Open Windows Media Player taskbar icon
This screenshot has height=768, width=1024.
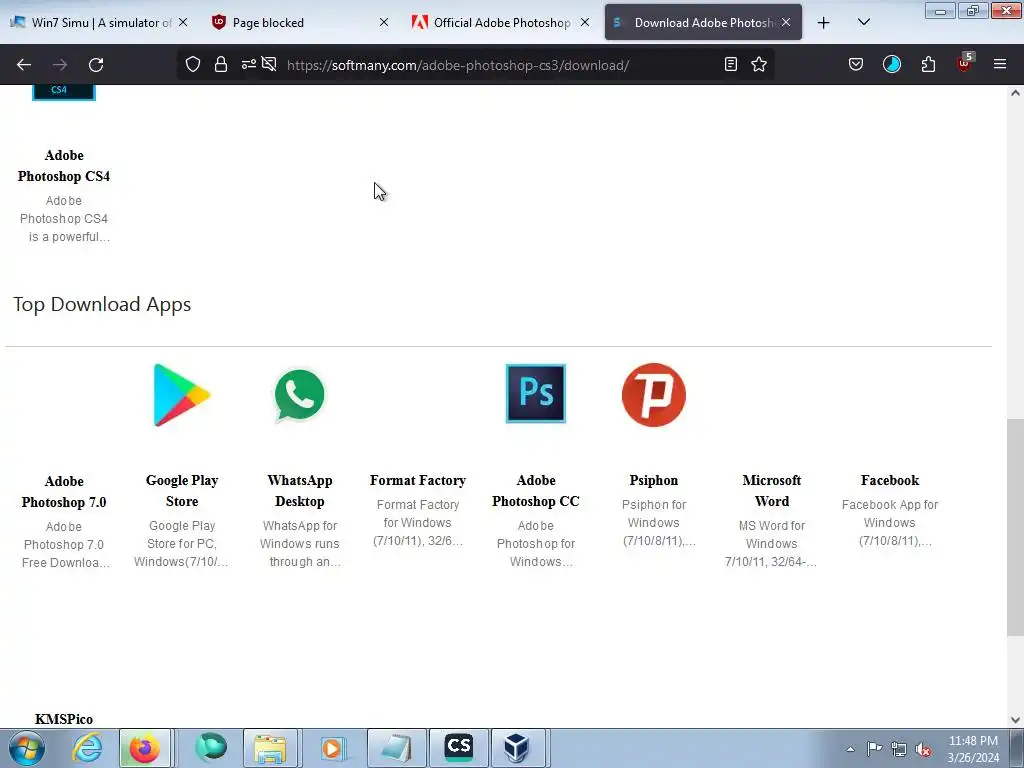(x=332, y=748)
